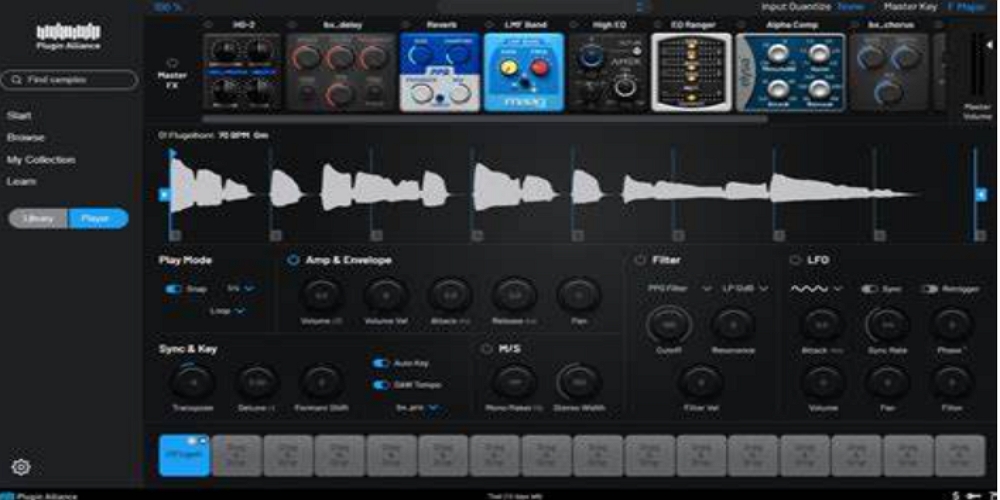Click the Release knob in Amp & Envelope
Image resolution: width=1000 pixels, height=500 pixels.
[x=514, y=296]
